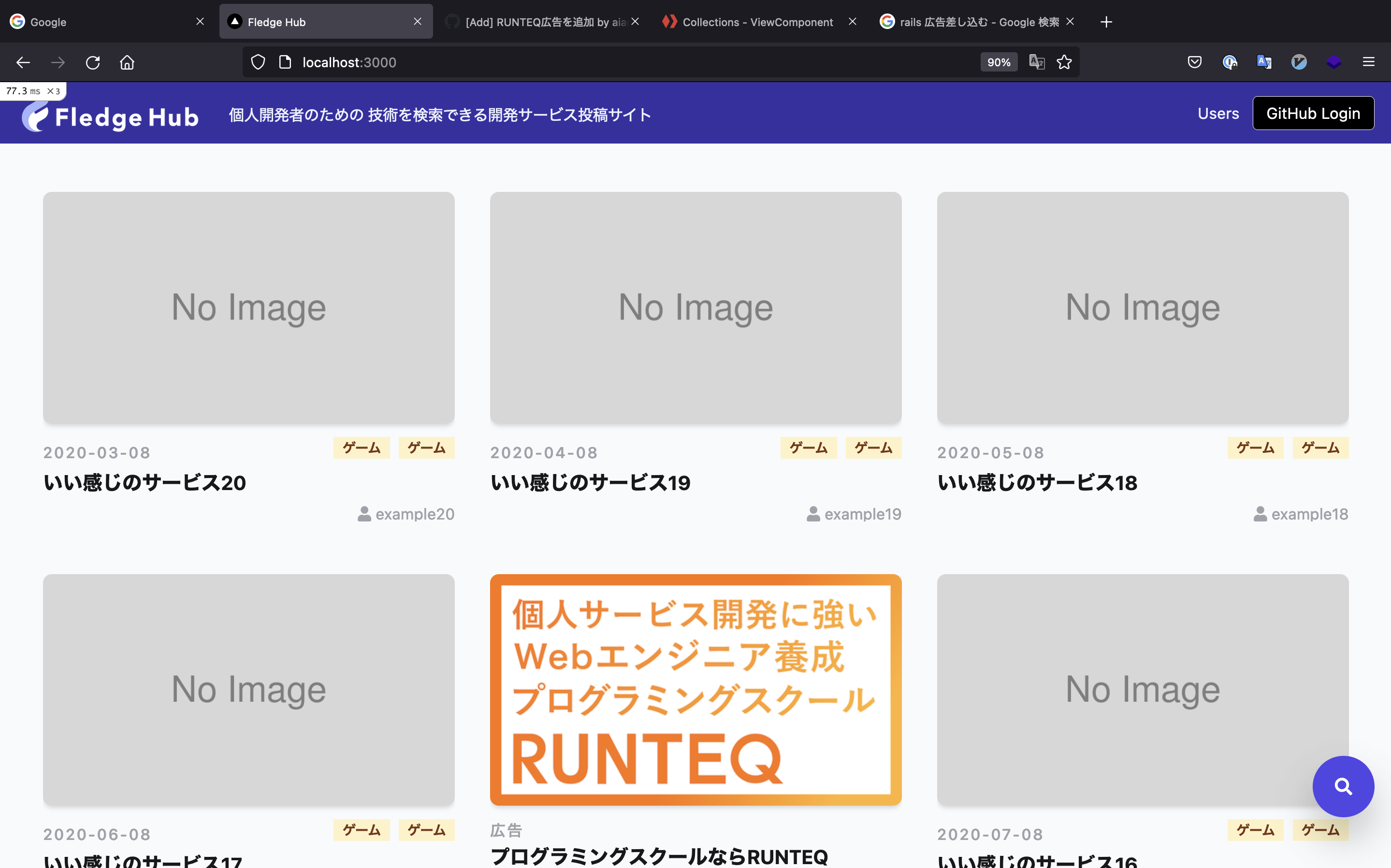Click the second ゲーム tag on サービス19

[x=873, y=448]
